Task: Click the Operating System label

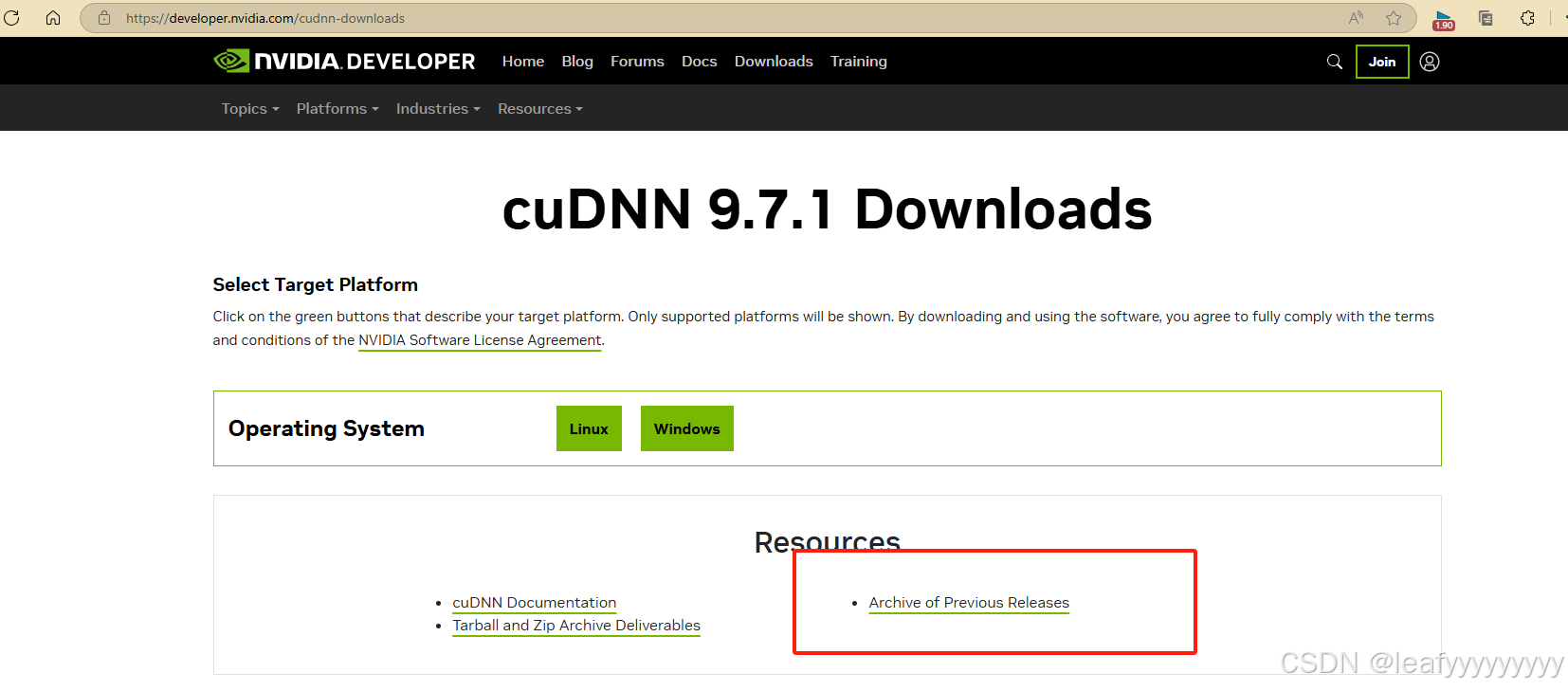Action: (x=326, y=428)
